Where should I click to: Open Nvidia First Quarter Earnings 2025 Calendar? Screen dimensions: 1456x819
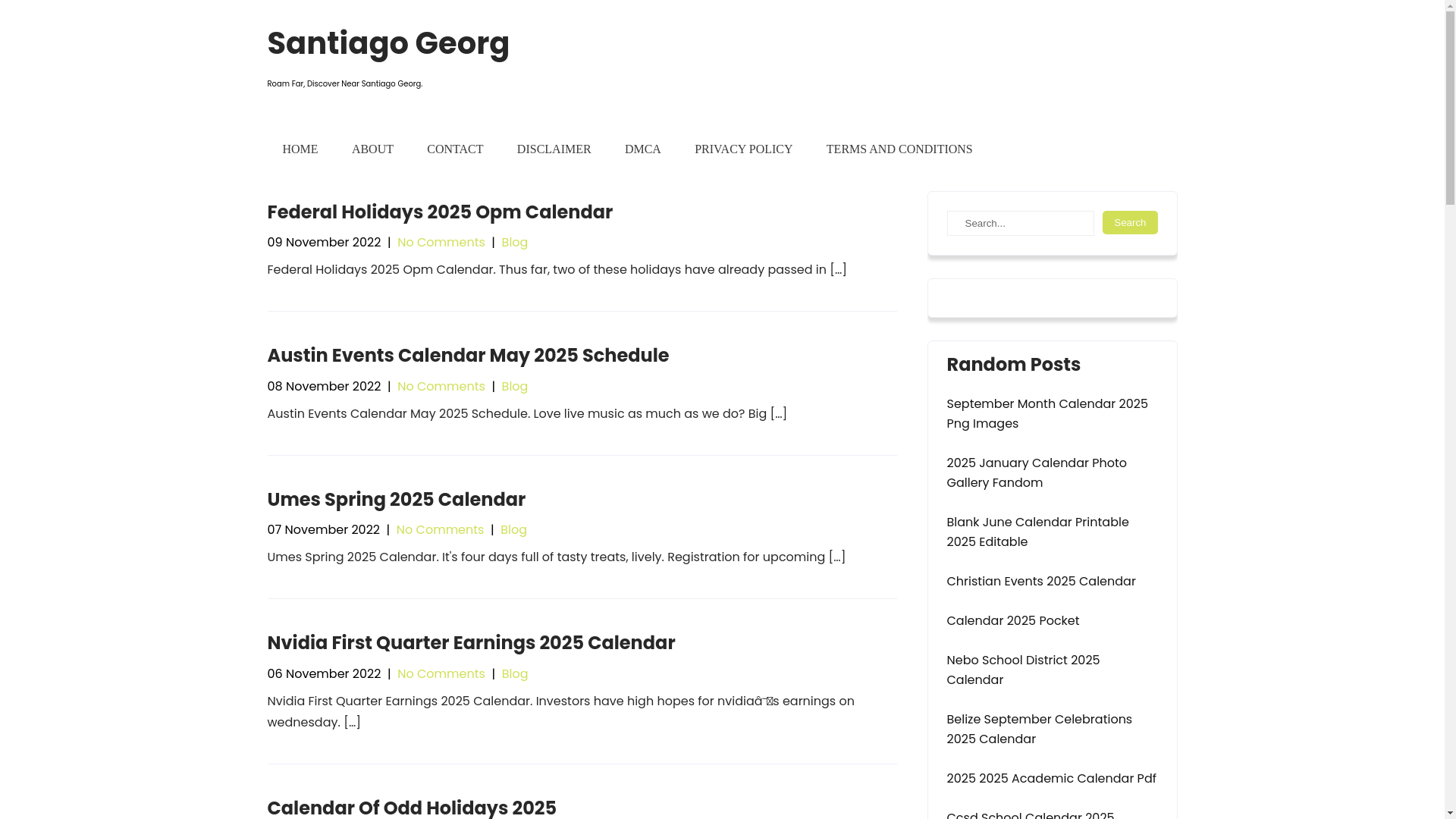470,643
